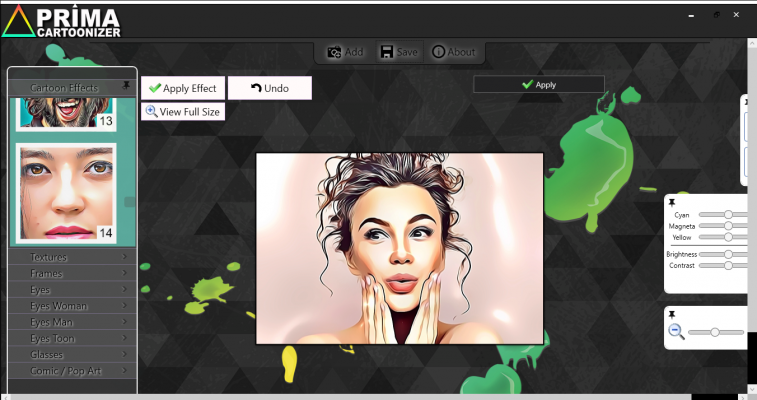Expand the Frames section

pyautogui.click(x=71, y=273)
